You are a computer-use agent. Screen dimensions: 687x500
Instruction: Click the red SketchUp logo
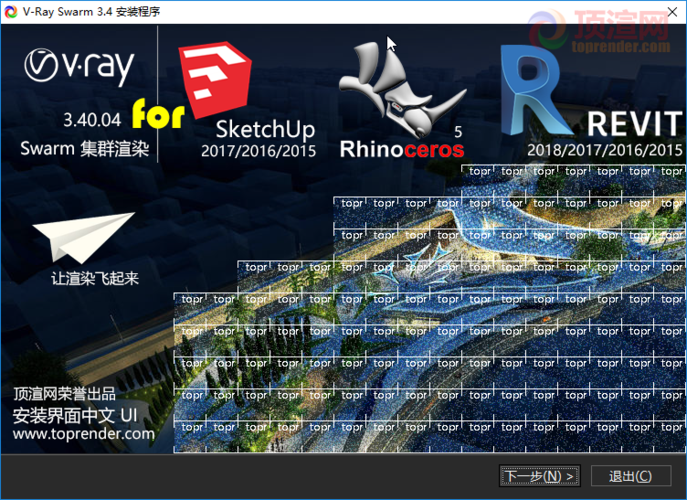[x=215, y=80]
